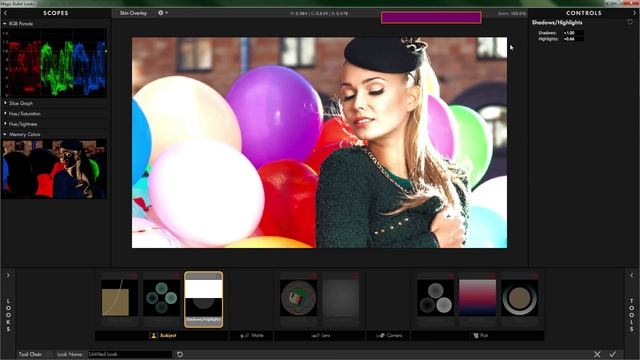The height and width of the screenshot is (360, 640).
Task: Click the RGB pixel values readout
Action: tap(319, 13)
